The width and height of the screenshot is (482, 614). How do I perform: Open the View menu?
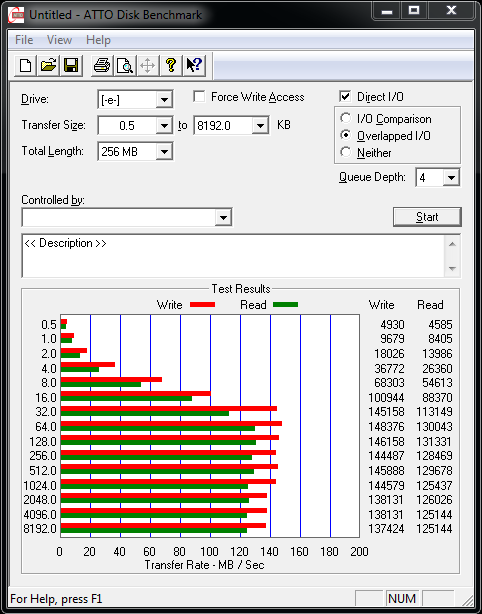coord(60,40)
